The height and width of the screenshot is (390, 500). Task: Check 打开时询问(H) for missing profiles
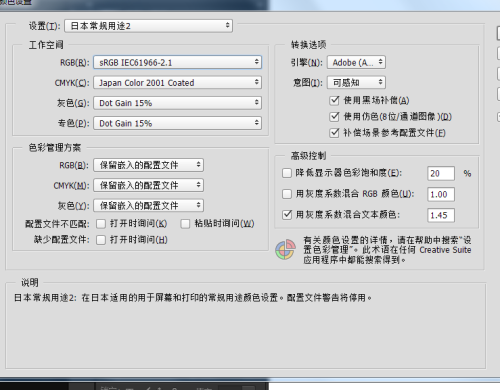click(101, 240)
